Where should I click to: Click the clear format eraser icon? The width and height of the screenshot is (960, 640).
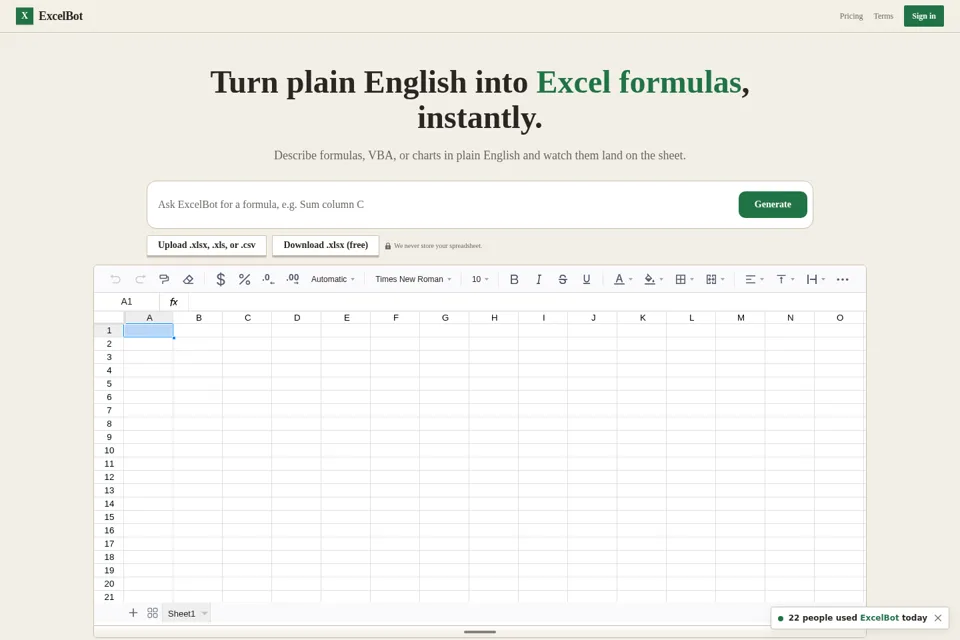[188, 279]
